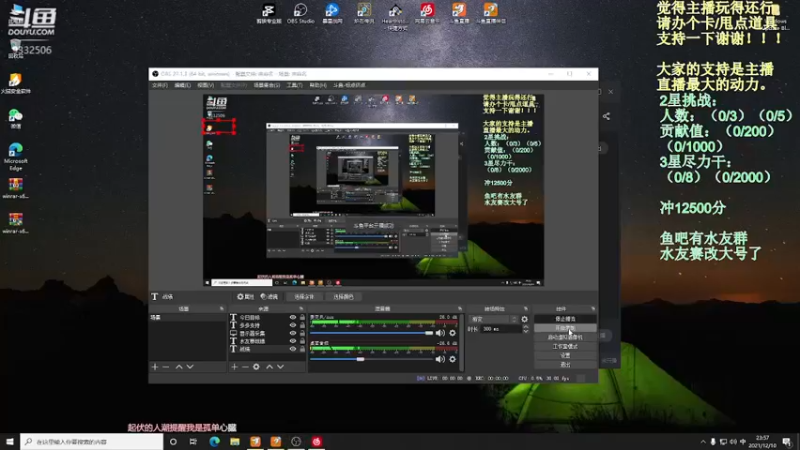Open 网易云音乐 desktop shortcut
The width and height of the screenshot is (800, 450).
coord(427,14)
